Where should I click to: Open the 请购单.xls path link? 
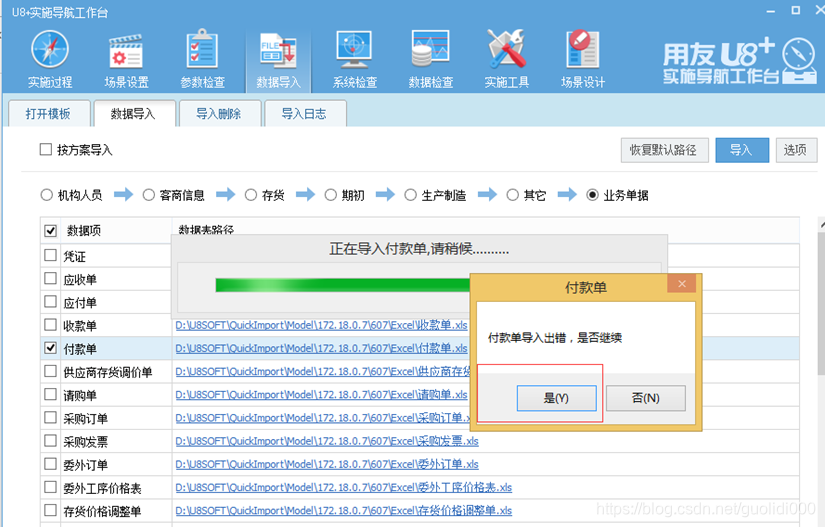(x=321, y=394)
